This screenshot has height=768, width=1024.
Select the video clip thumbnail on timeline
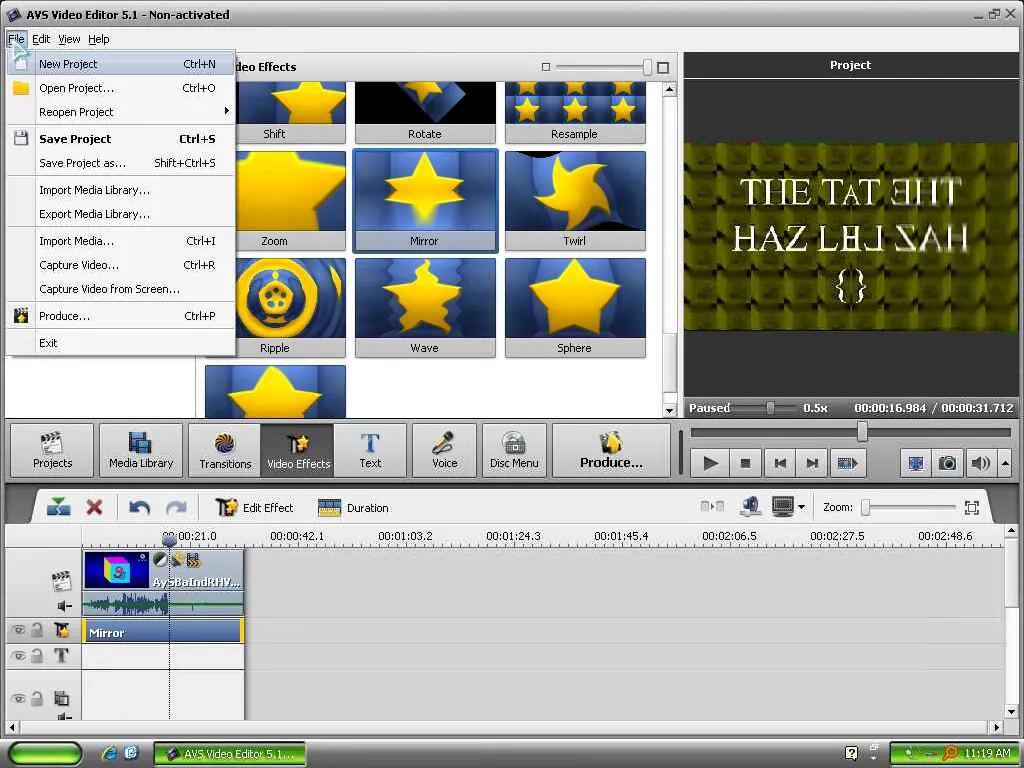point(117,569)
